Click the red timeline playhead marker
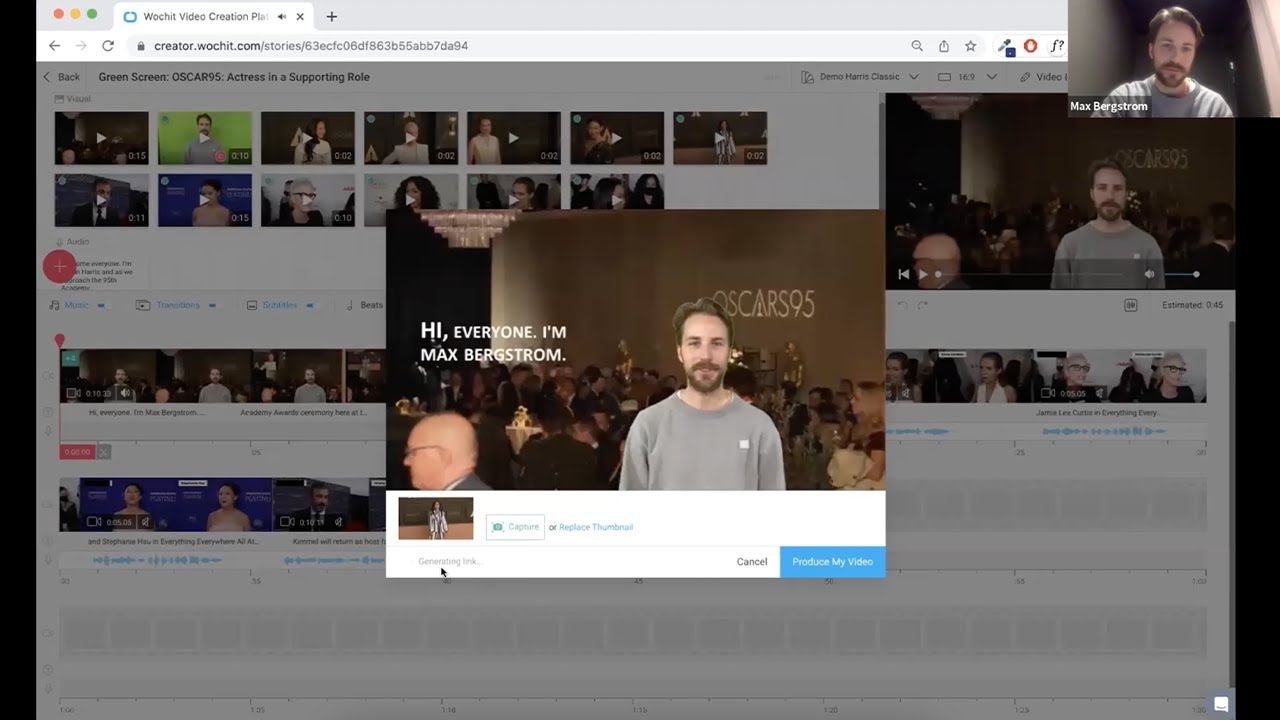Screen dimensions: 1280x720 click(59, 341)
